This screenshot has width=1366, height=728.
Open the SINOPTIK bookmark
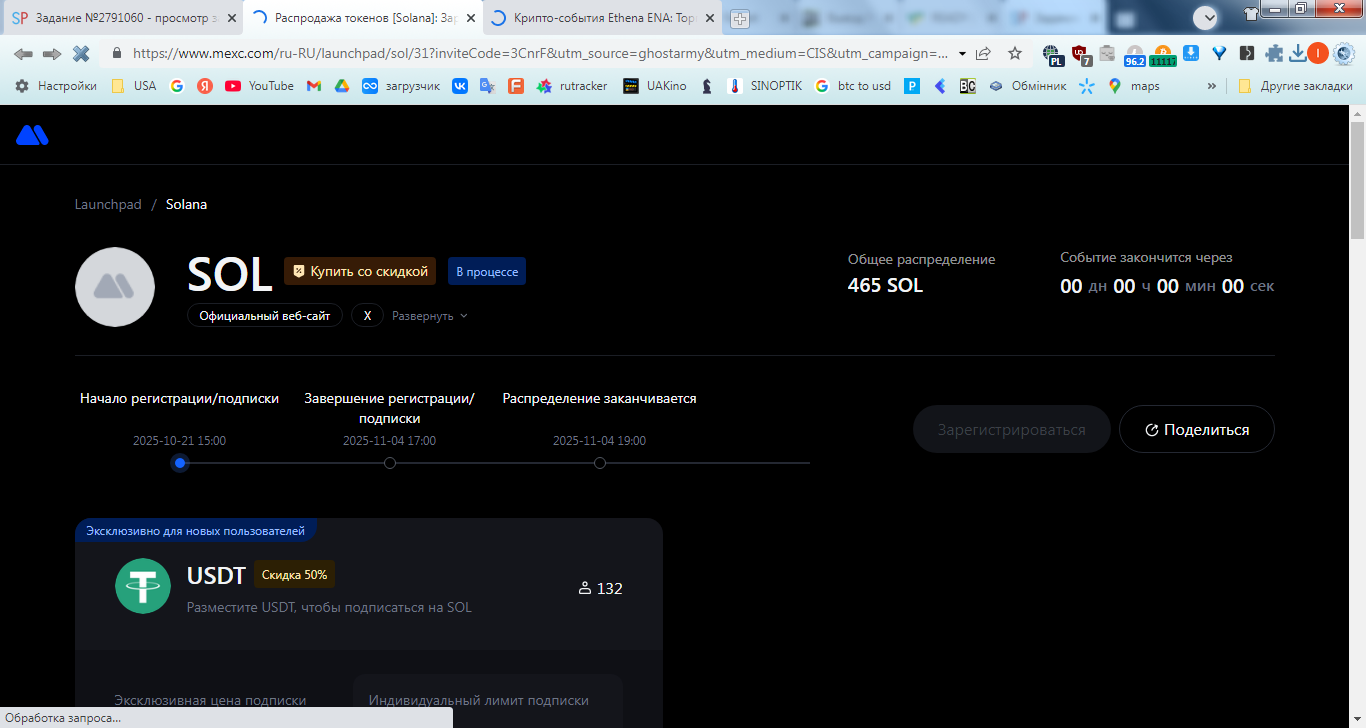764,86
